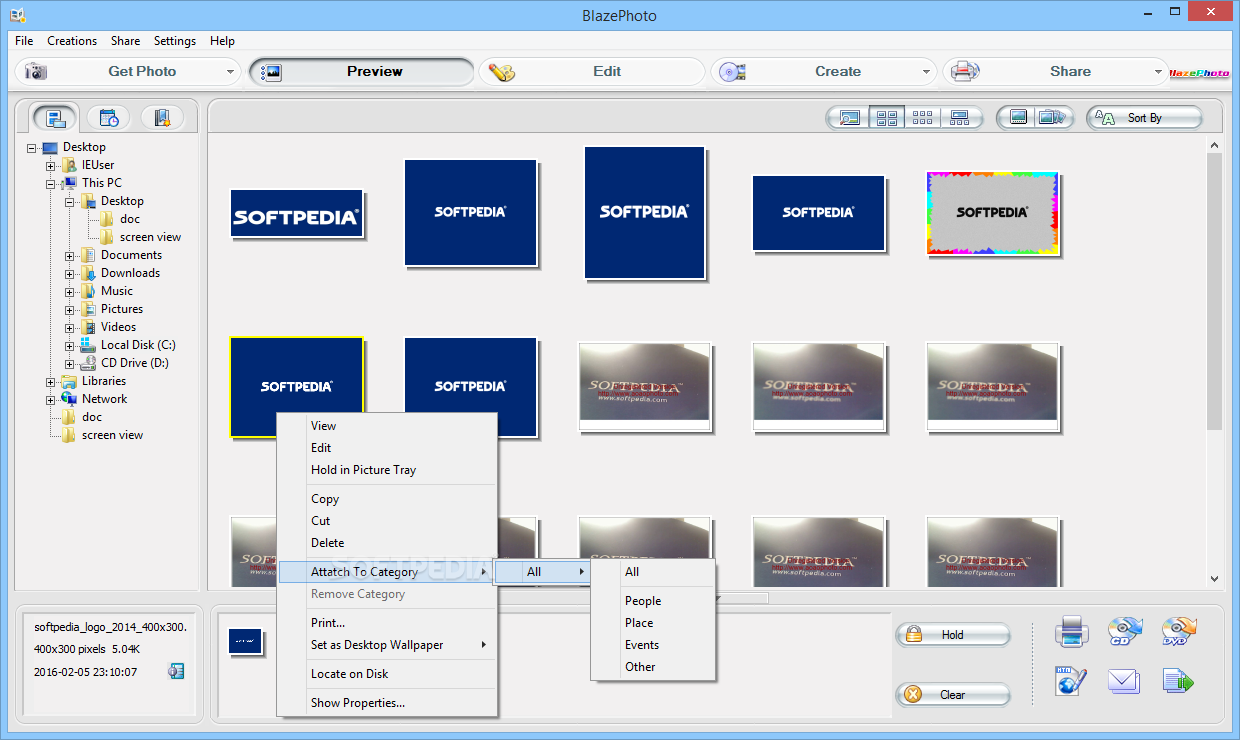The height and width of the screenshot is (740, 1240).
Task: Collapse the This PC tree node
Action: [x=51, y=183]
